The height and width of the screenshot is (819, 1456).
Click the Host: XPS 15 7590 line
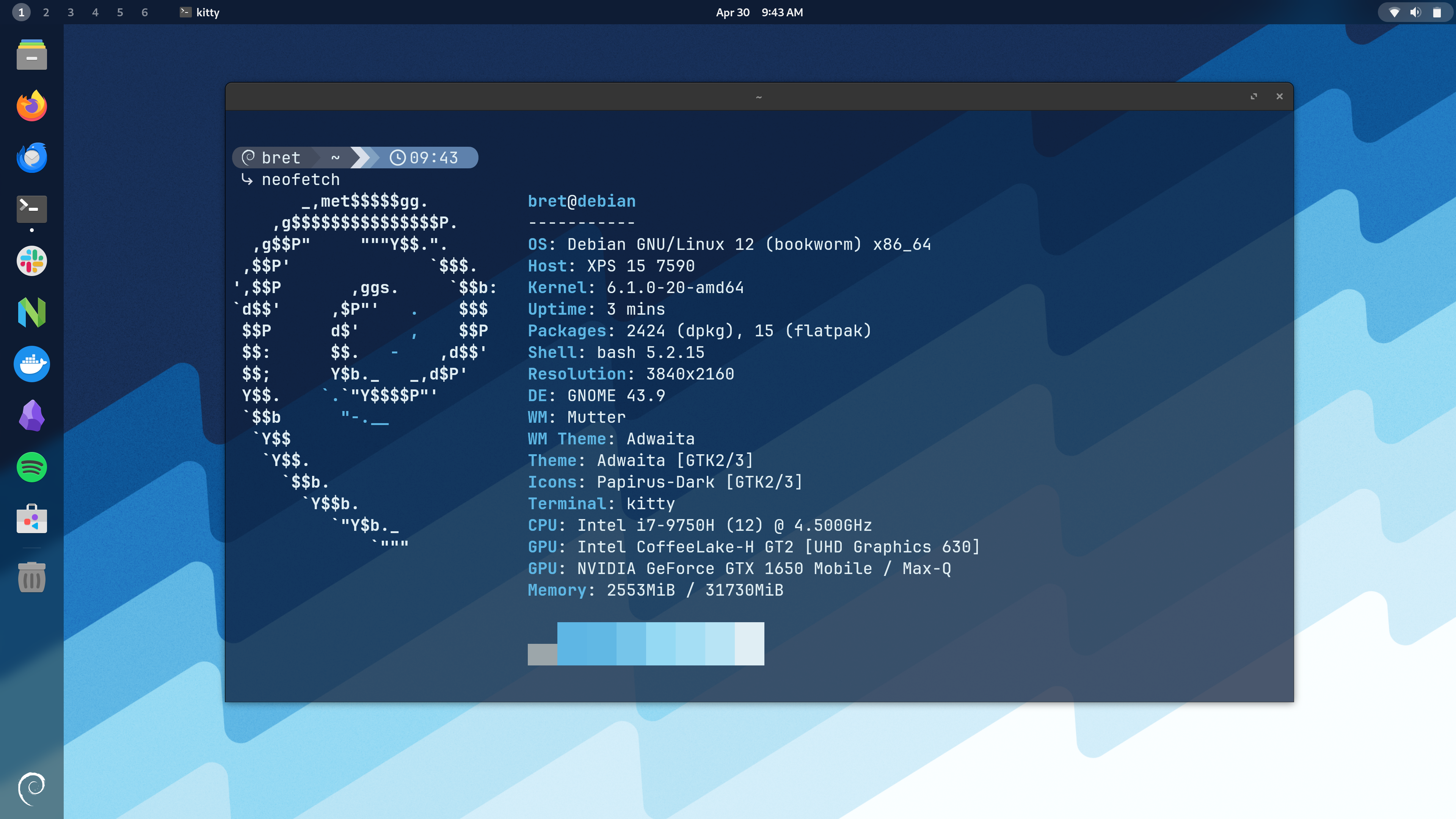click(x=611, y=266)
